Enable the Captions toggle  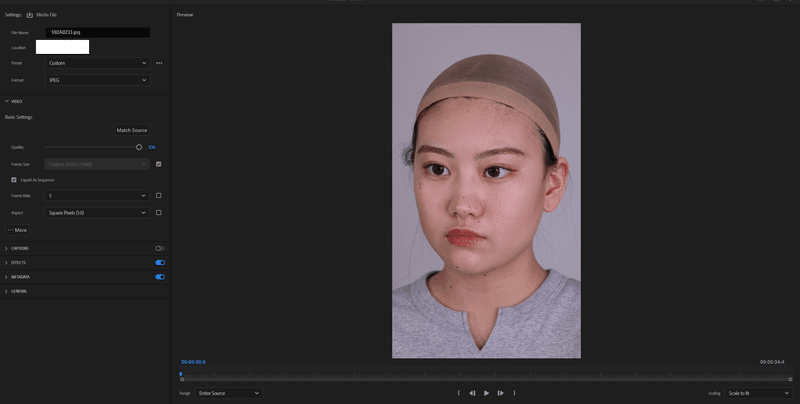[x=160, y=248]
